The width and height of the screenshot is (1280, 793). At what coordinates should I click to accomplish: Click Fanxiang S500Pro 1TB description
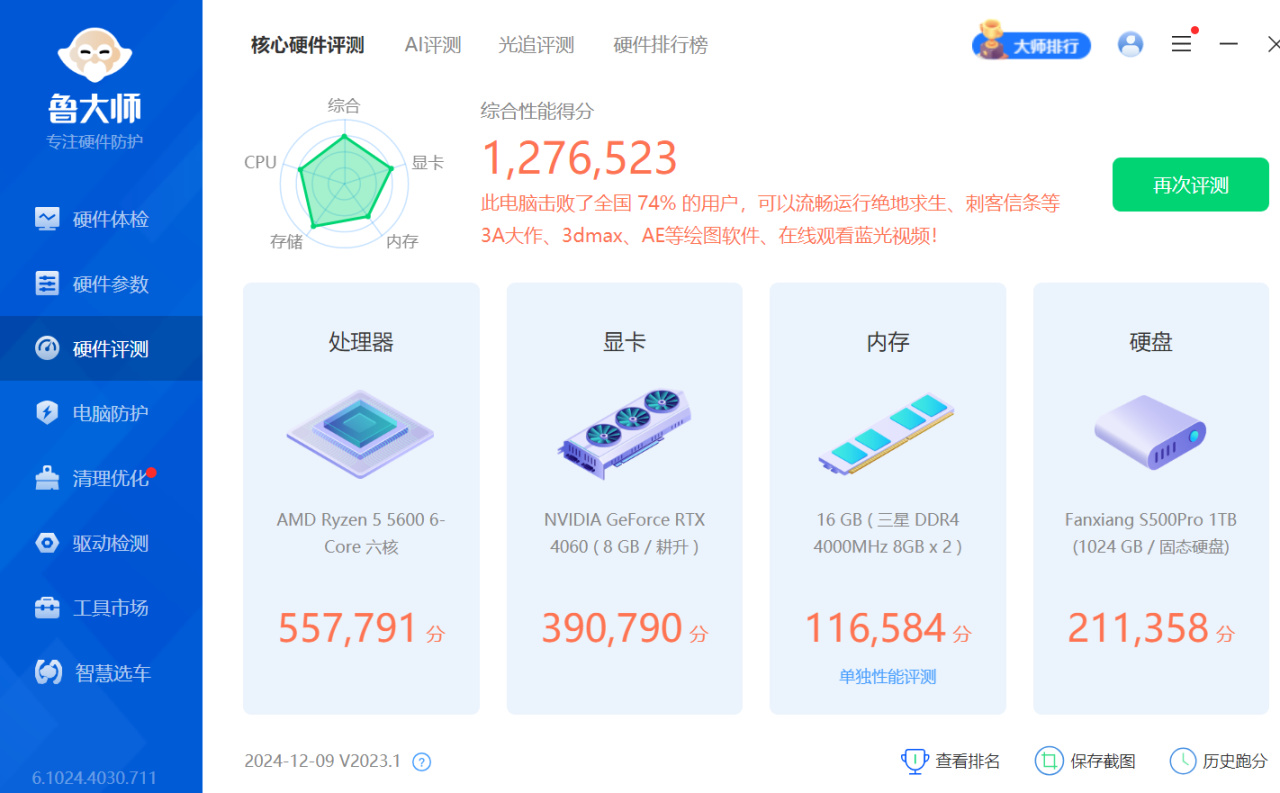click(1151, 533)
